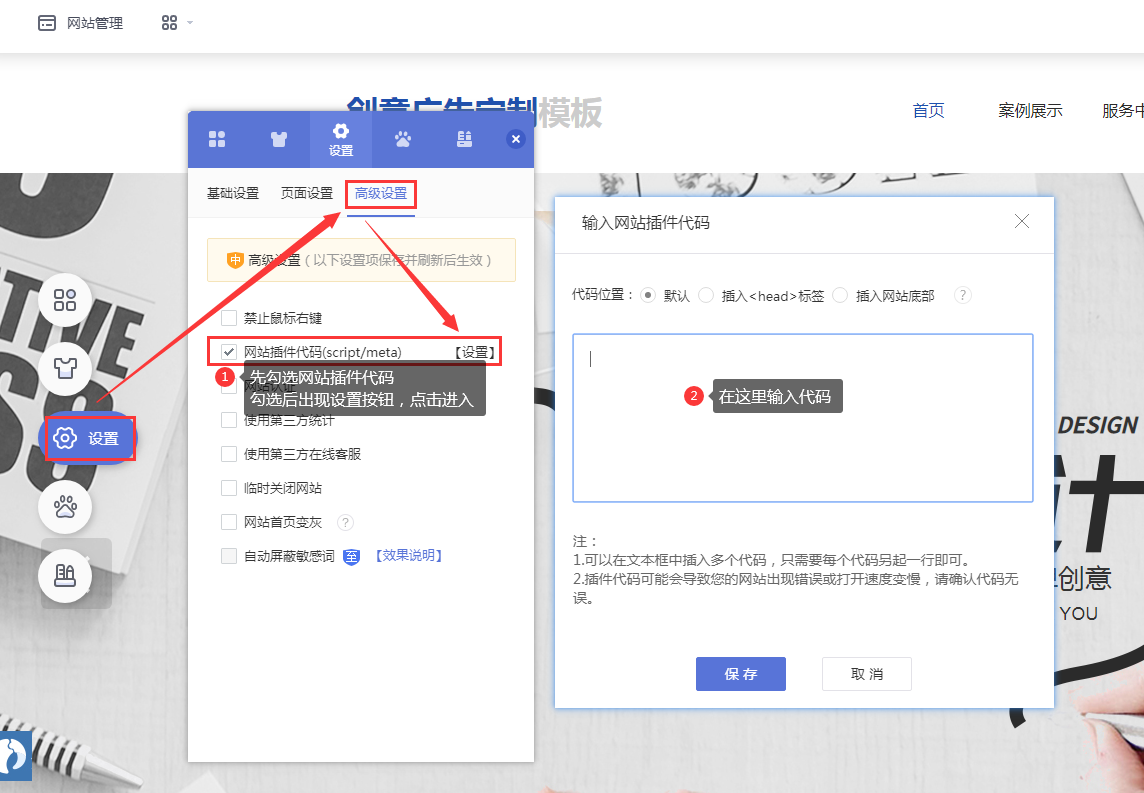The height and width of the screenshot is (793, 1144).
Task: Click the 取消 button
Action: tap(867, 674)
